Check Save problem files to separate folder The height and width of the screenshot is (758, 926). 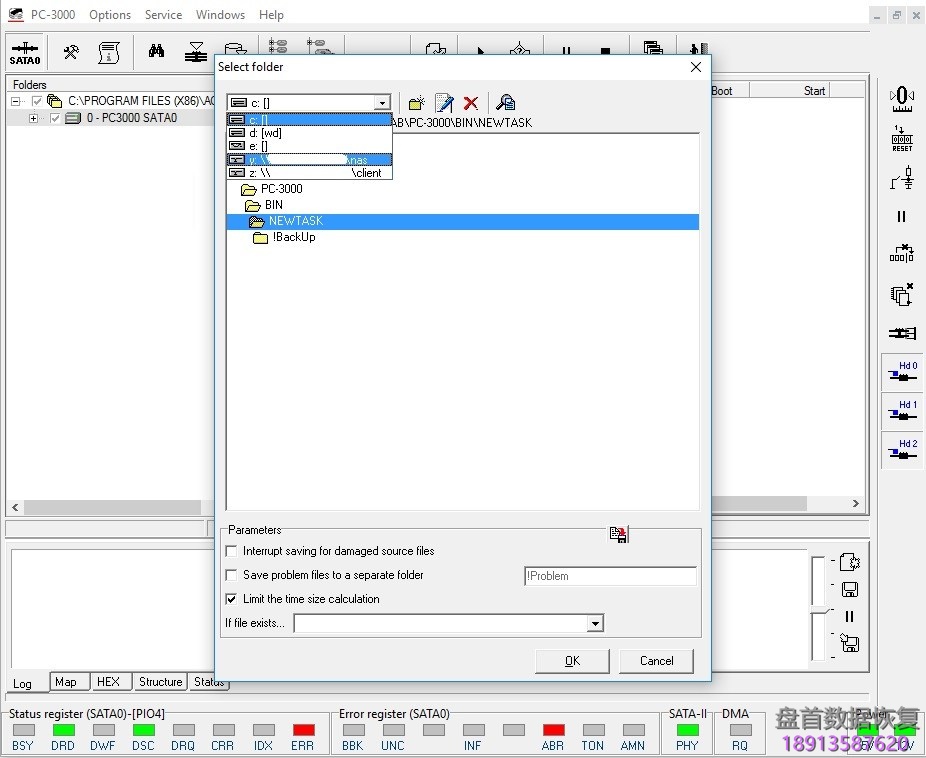tap(233, 575)
